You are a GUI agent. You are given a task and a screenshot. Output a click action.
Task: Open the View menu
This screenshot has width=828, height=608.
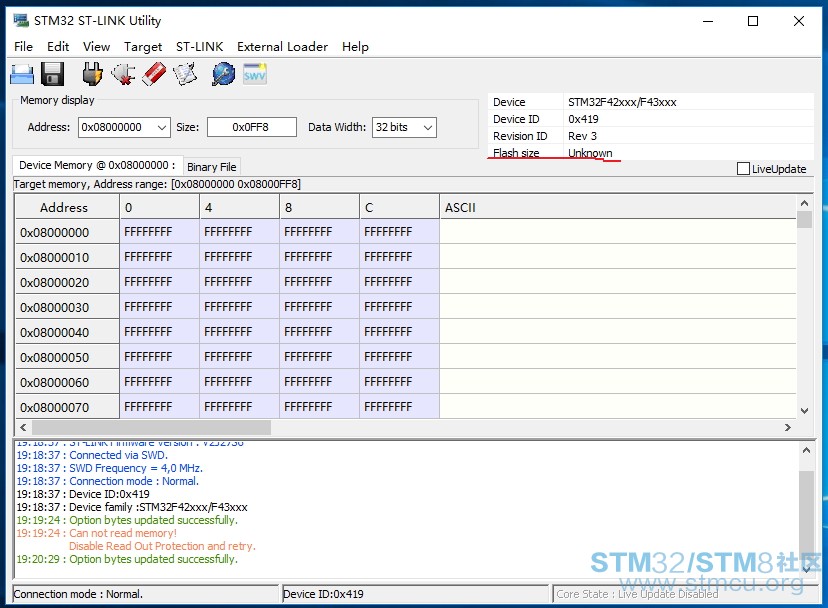pos(96,46)
